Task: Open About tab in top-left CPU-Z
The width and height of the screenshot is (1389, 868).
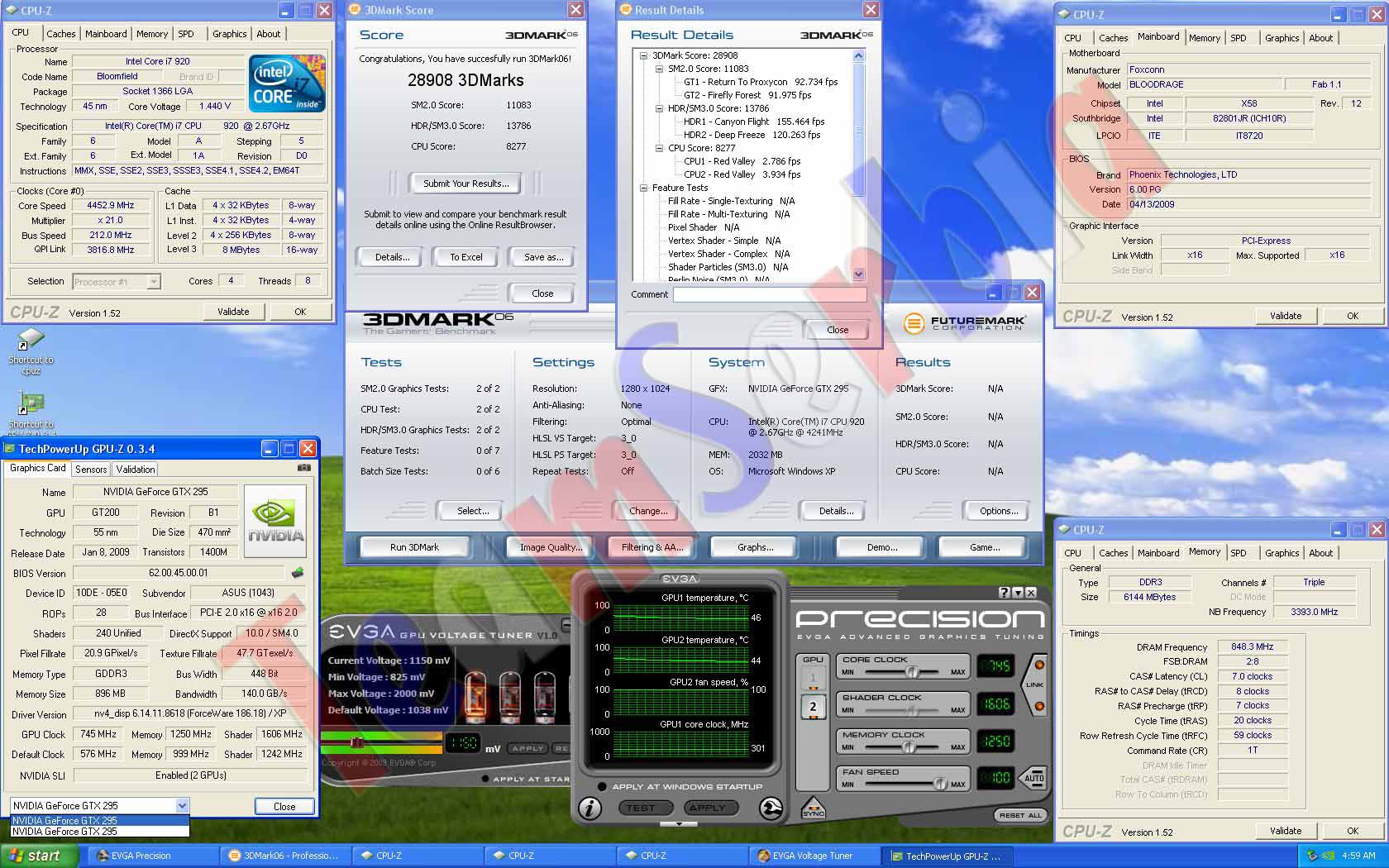Action: tap(269, 34)
